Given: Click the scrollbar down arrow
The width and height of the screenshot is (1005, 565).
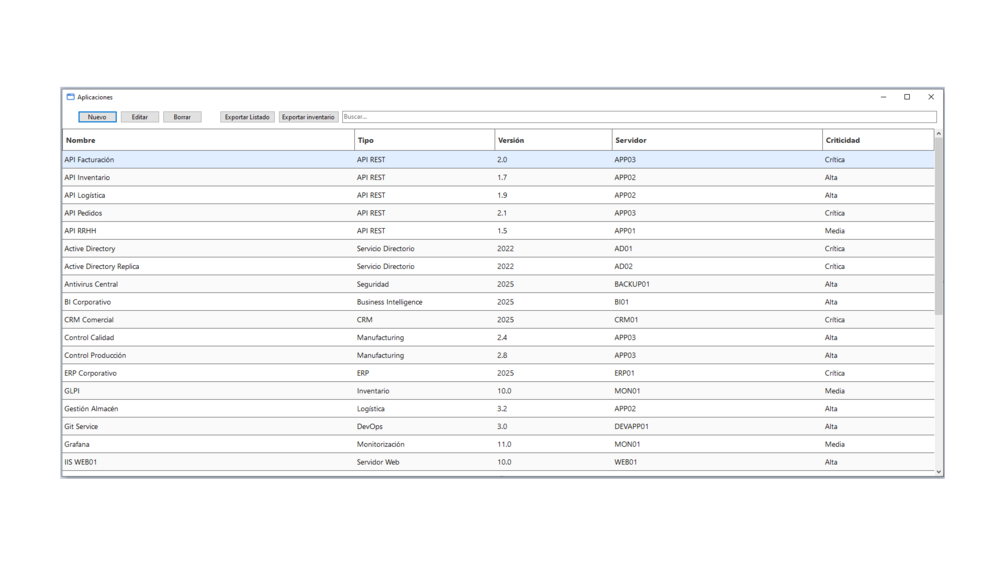Looking at the screenshot, I should tap(938, 471).
